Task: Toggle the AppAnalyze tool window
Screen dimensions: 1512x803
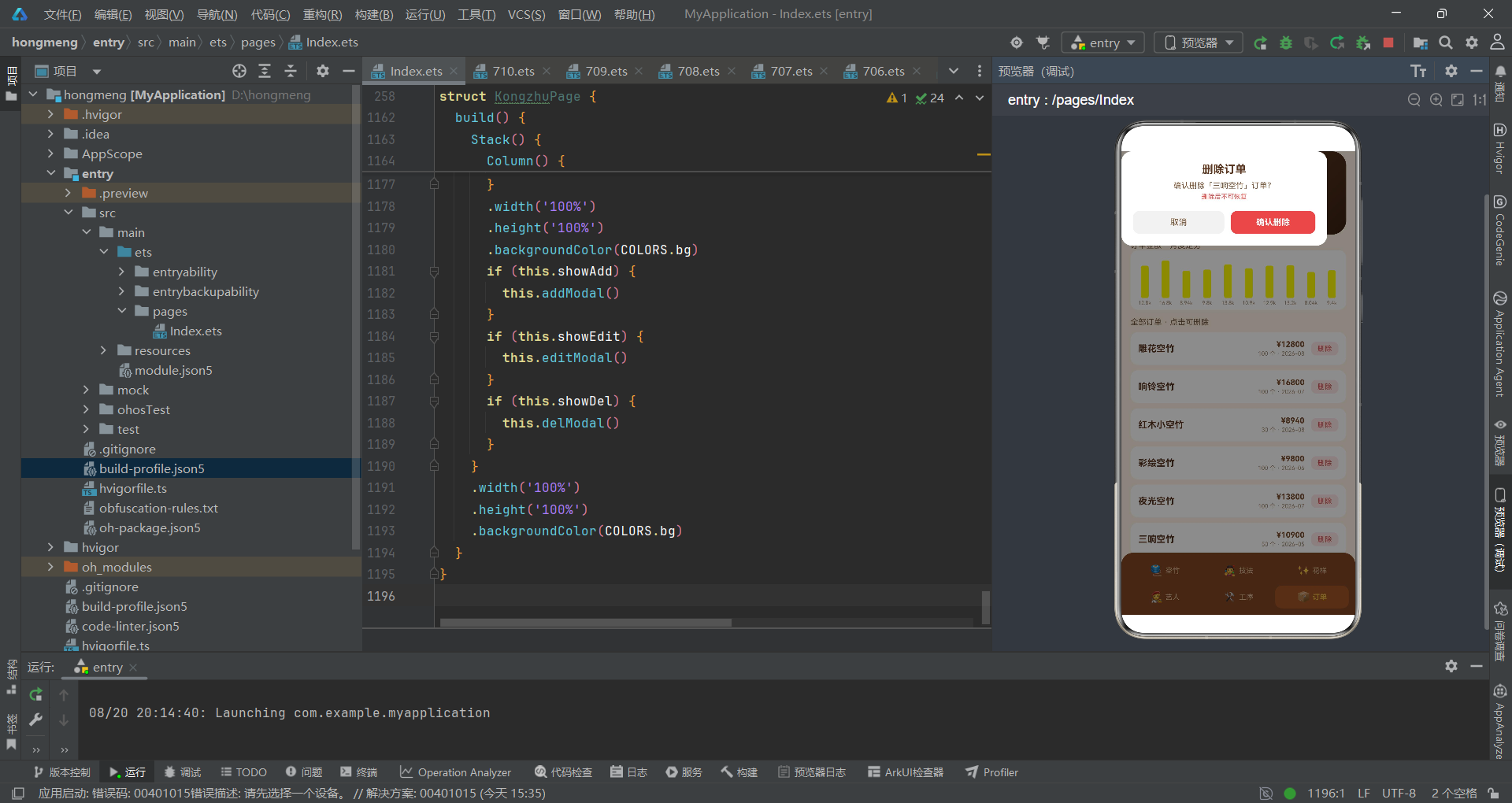Action: pyautogui.click(x=1500, y=722)
